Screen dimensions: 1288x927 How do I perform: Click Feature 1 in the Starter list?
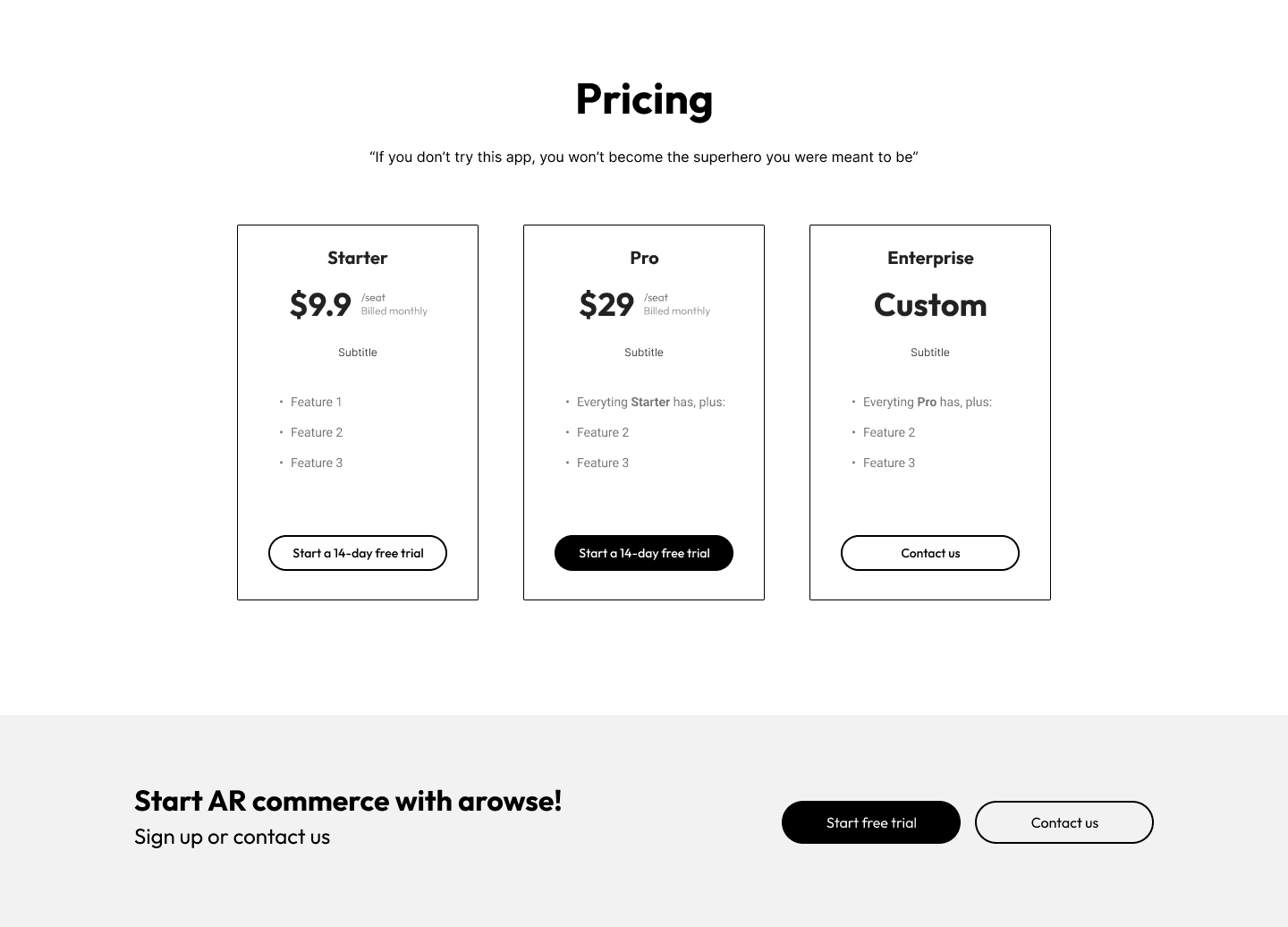click(316, 402)
